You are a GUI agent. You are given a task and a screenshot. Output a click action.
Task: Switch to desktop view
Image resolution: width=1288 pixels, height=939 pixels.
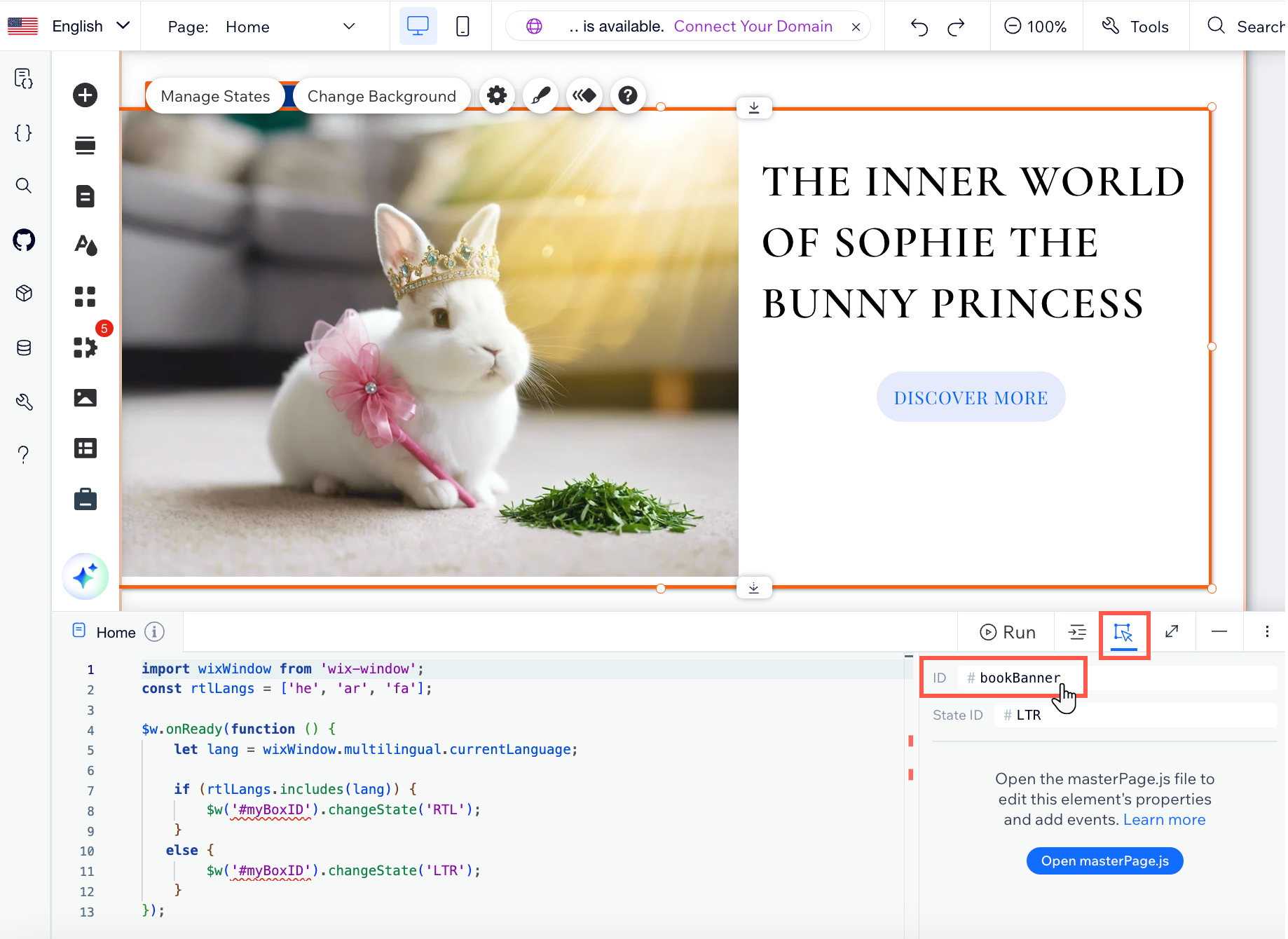coord(418,27)
